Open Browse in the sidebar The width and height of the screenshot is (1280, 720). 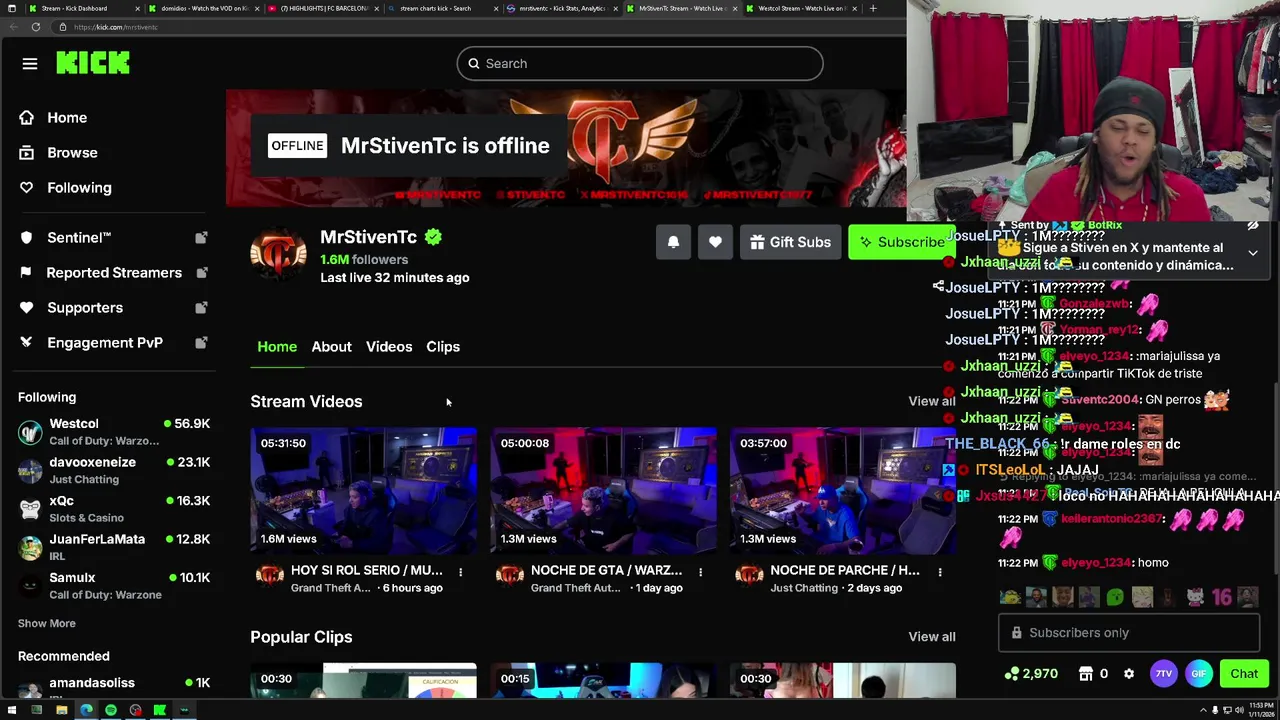(58, 153)
